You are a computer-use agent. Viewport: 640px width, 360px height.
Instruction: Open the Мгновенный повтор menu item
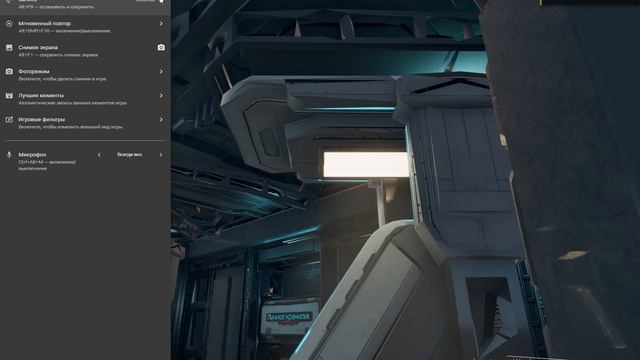point(85,27)
